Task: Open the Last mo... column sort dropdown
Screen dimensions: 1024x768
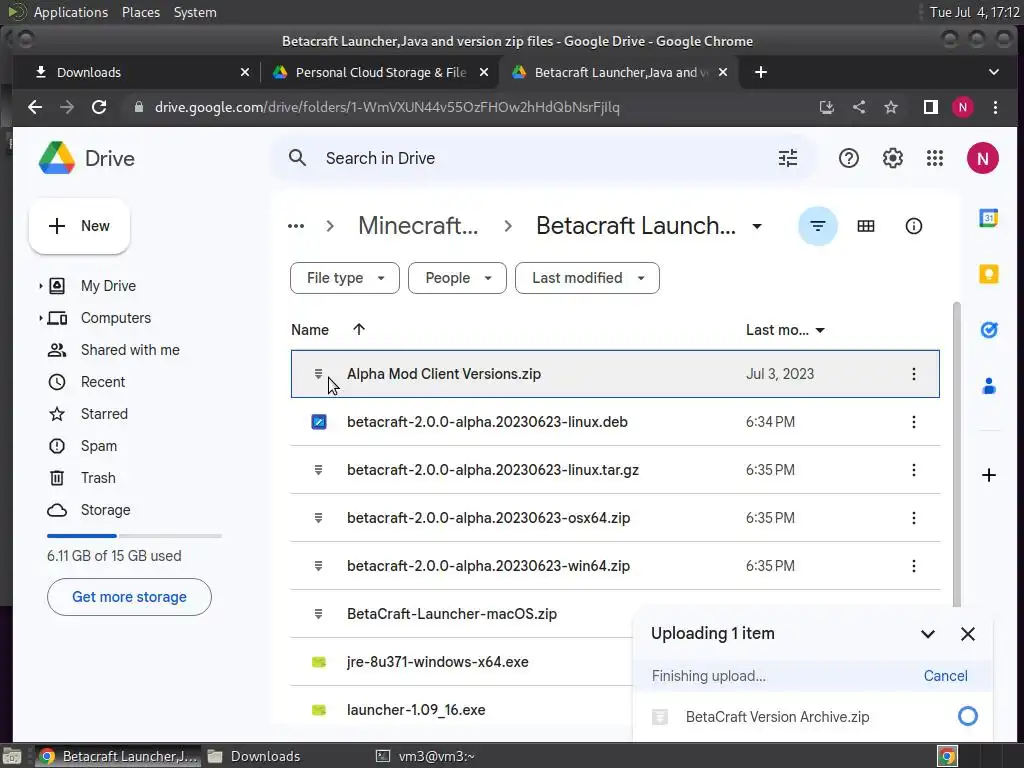Action: pos(820,330)
